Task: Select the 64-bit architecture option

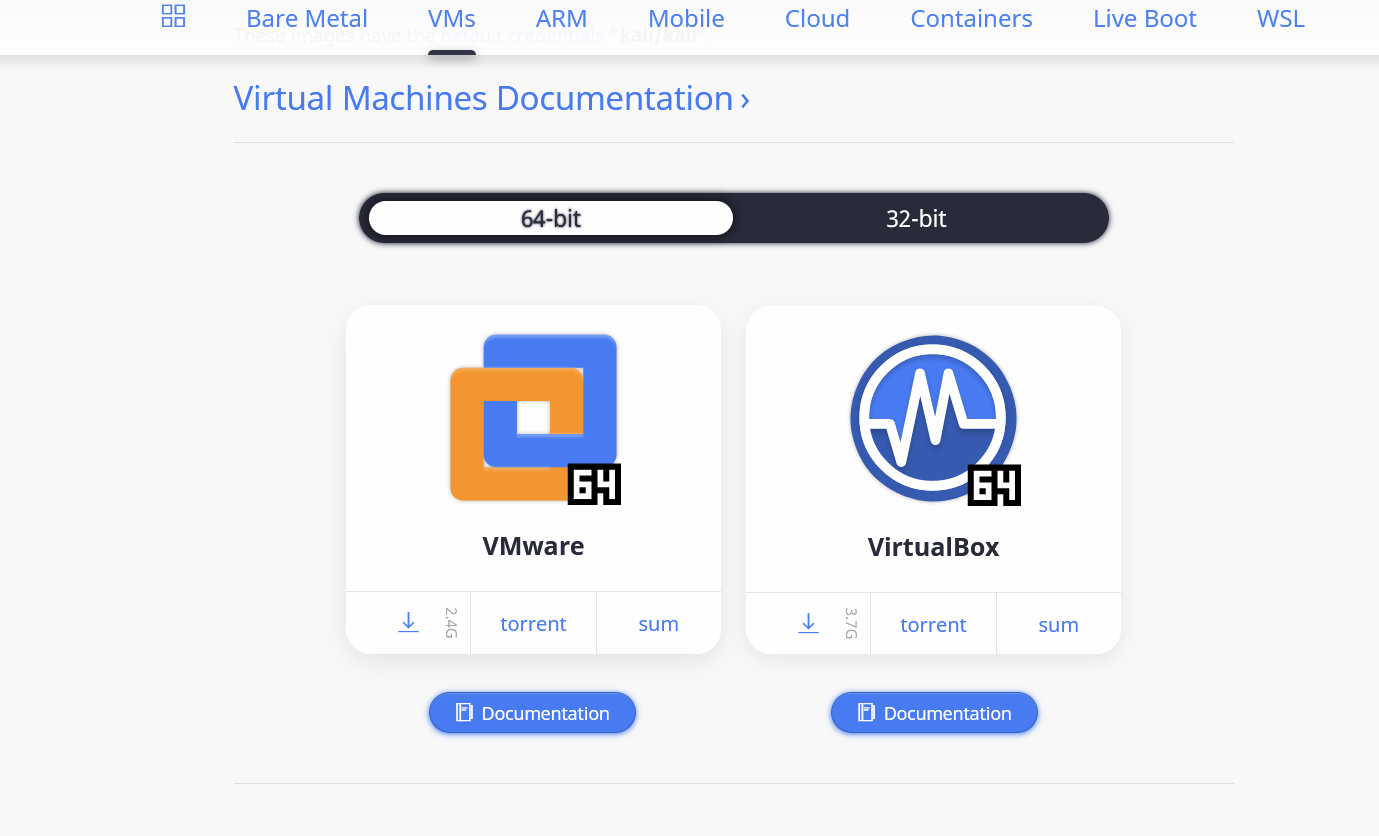Action: pyautogui.click(x=551, y=218)
